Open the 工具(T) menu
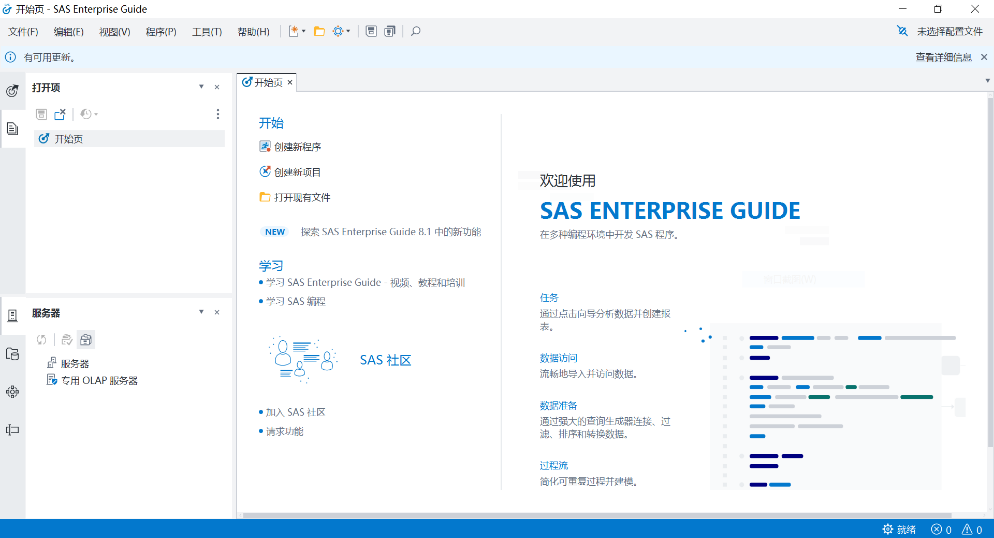The width and height of the screenshot is (994, 538). [x=207, y=32]
